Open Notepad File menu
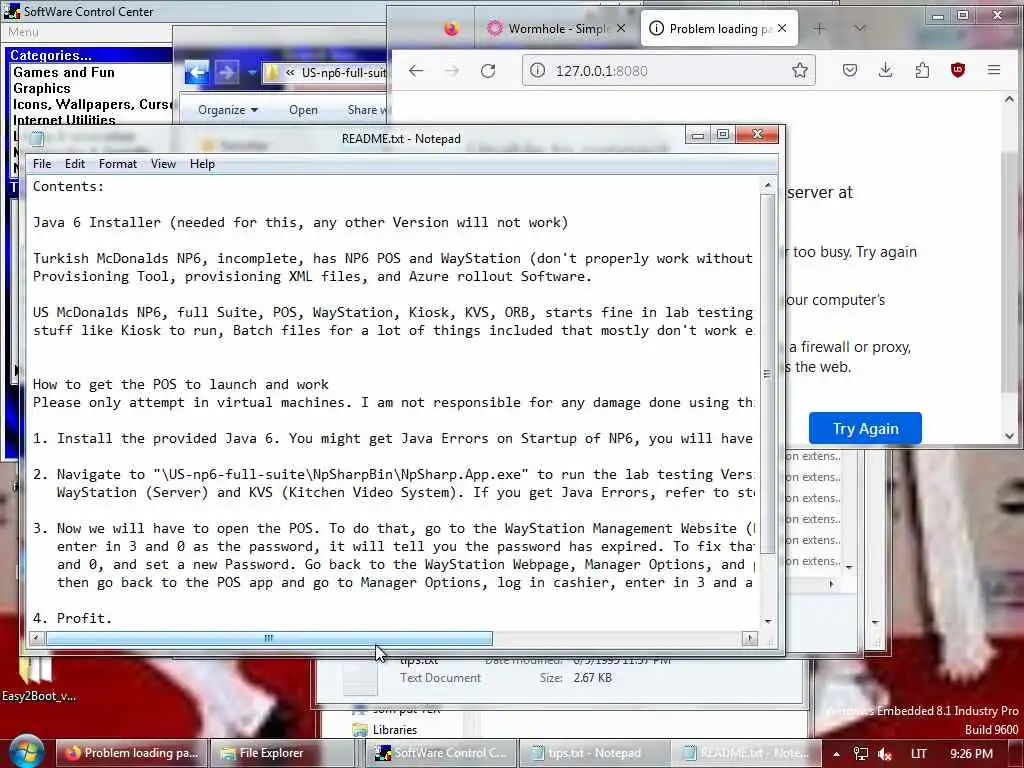This screenshot has height=768, width=1024. 42,164
